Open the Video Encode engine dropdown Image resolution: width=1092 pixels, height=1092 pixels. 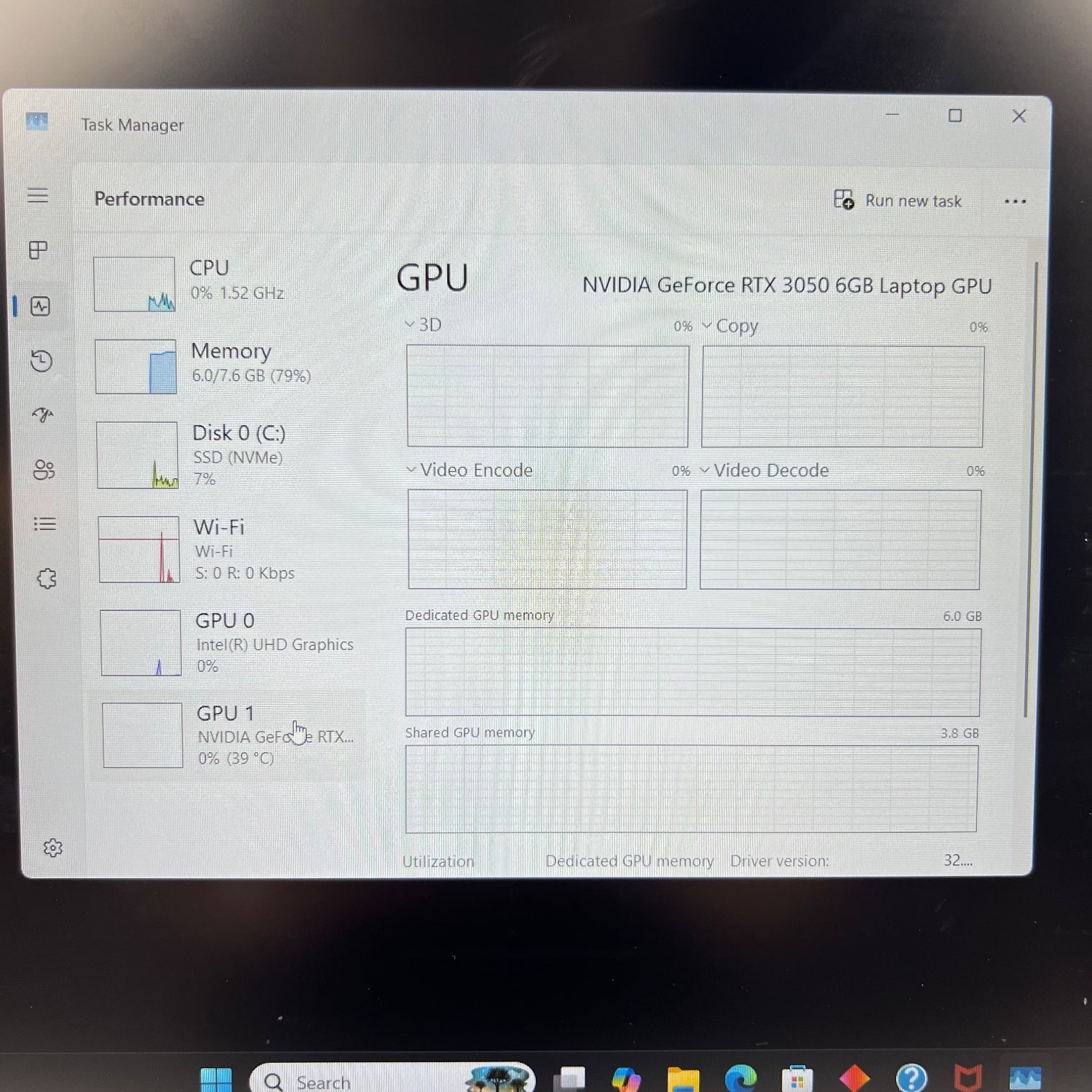(x=470, y=470)
